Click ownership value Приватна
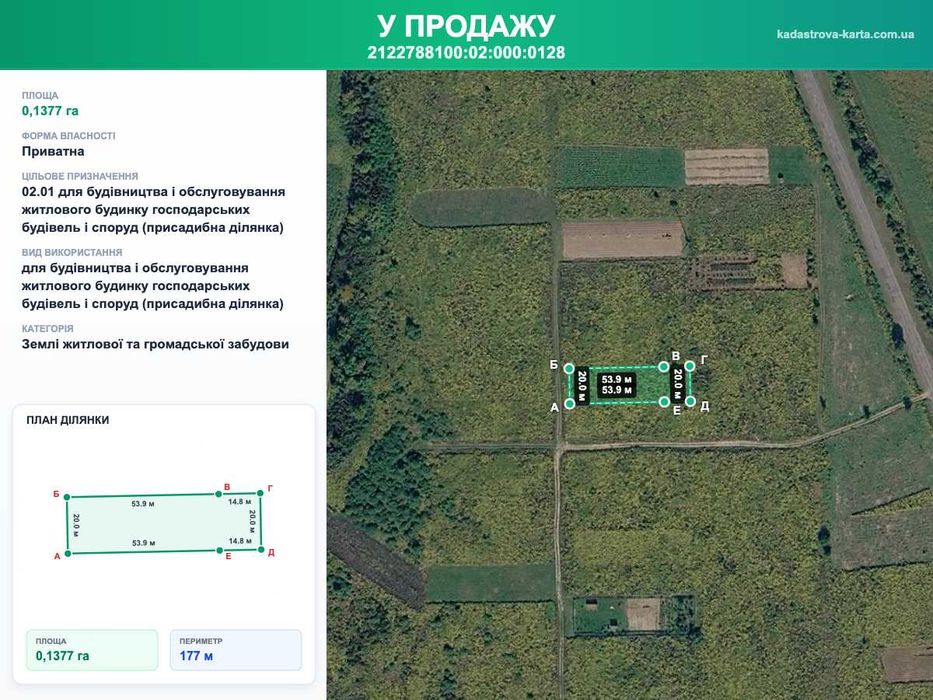The image size is (933, 700). point(53,151)
